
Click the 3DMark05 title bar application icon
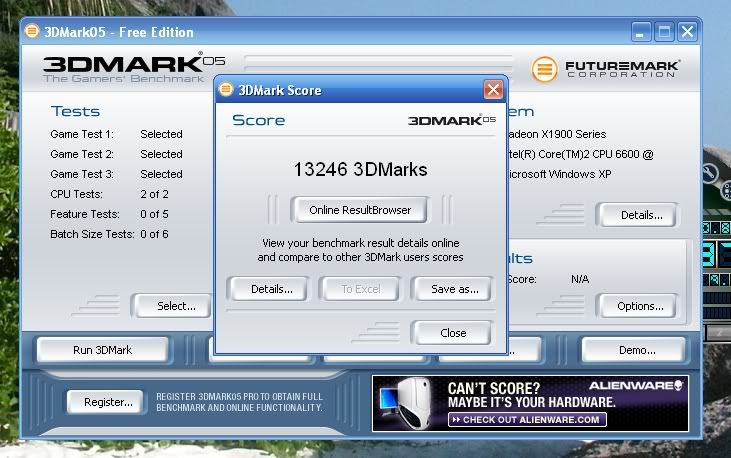[x=30, y=32]
